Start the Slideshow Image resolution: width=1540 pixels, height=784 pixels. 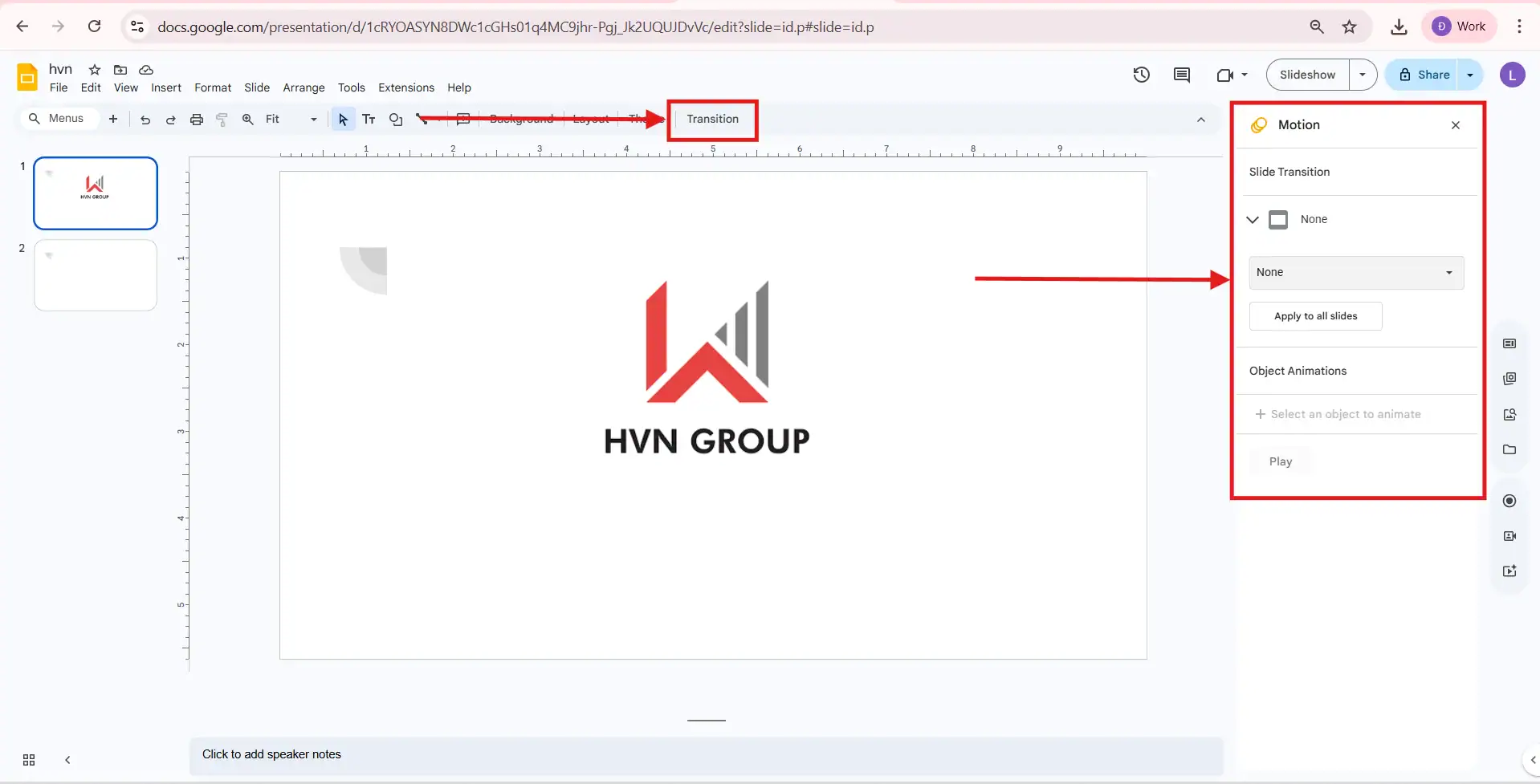[1307, 75]
